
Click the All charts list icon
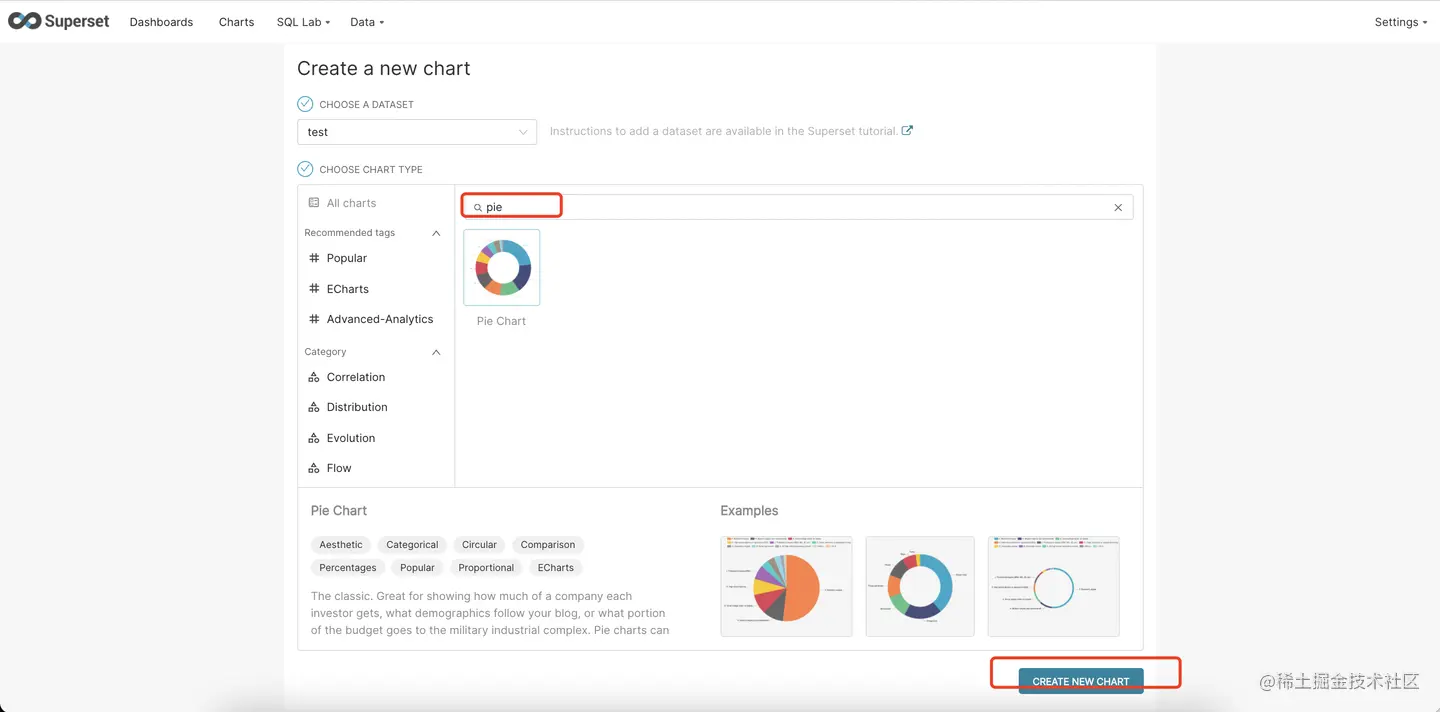tap(314, 203)
